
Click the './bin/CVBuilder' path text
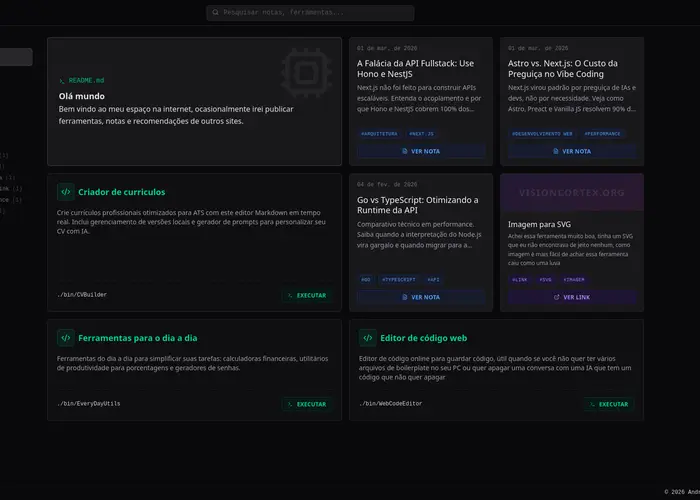(82, 295)
